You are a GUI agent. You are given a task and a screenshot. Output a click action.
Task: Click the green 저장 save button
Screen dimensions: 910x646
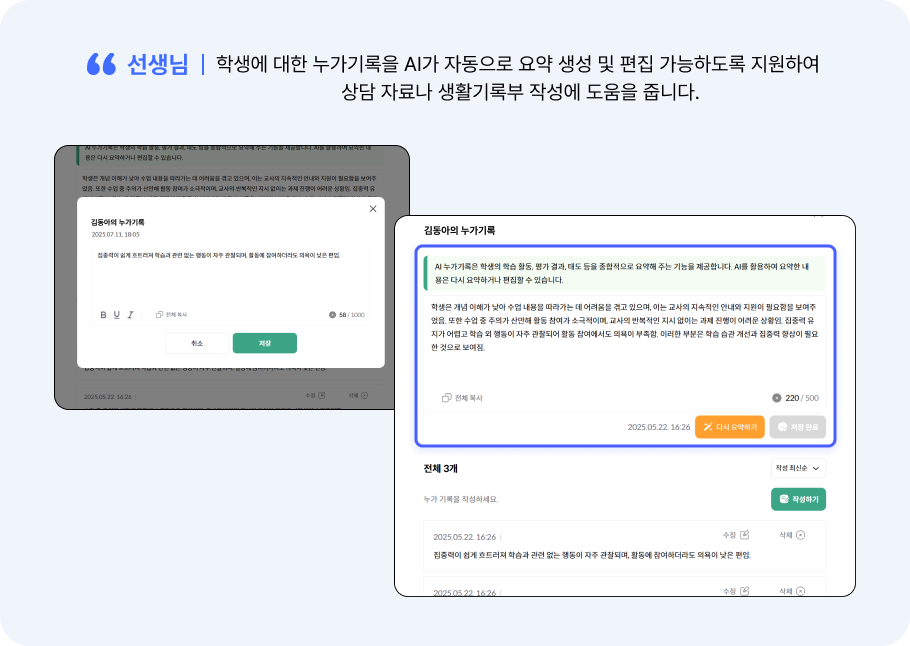(x=265, y=343)
